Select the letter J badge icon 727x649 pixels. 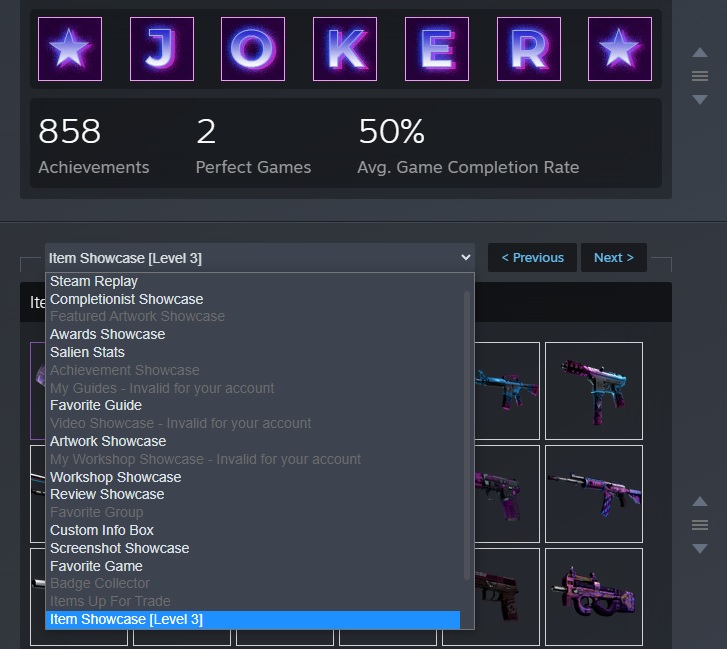point(162,49)
